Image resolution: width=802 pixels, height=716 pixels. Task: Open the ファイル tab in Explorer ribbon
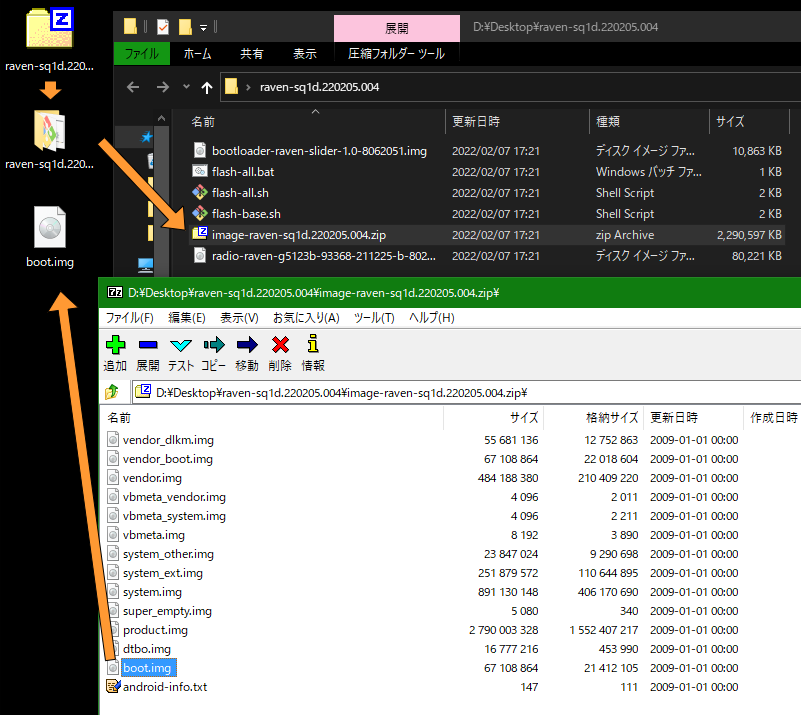pos(142,54)
